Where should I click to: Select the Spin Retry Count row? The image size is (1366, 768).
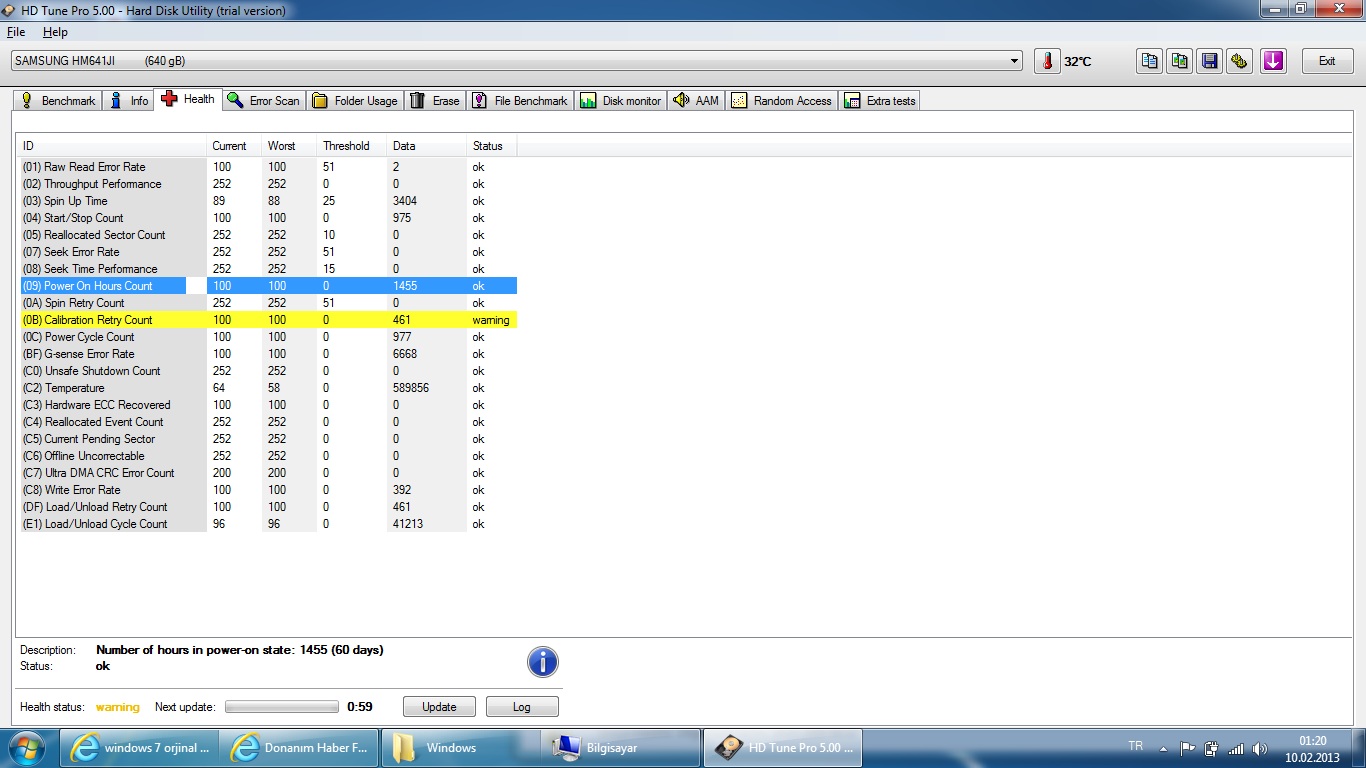[268, 303]
